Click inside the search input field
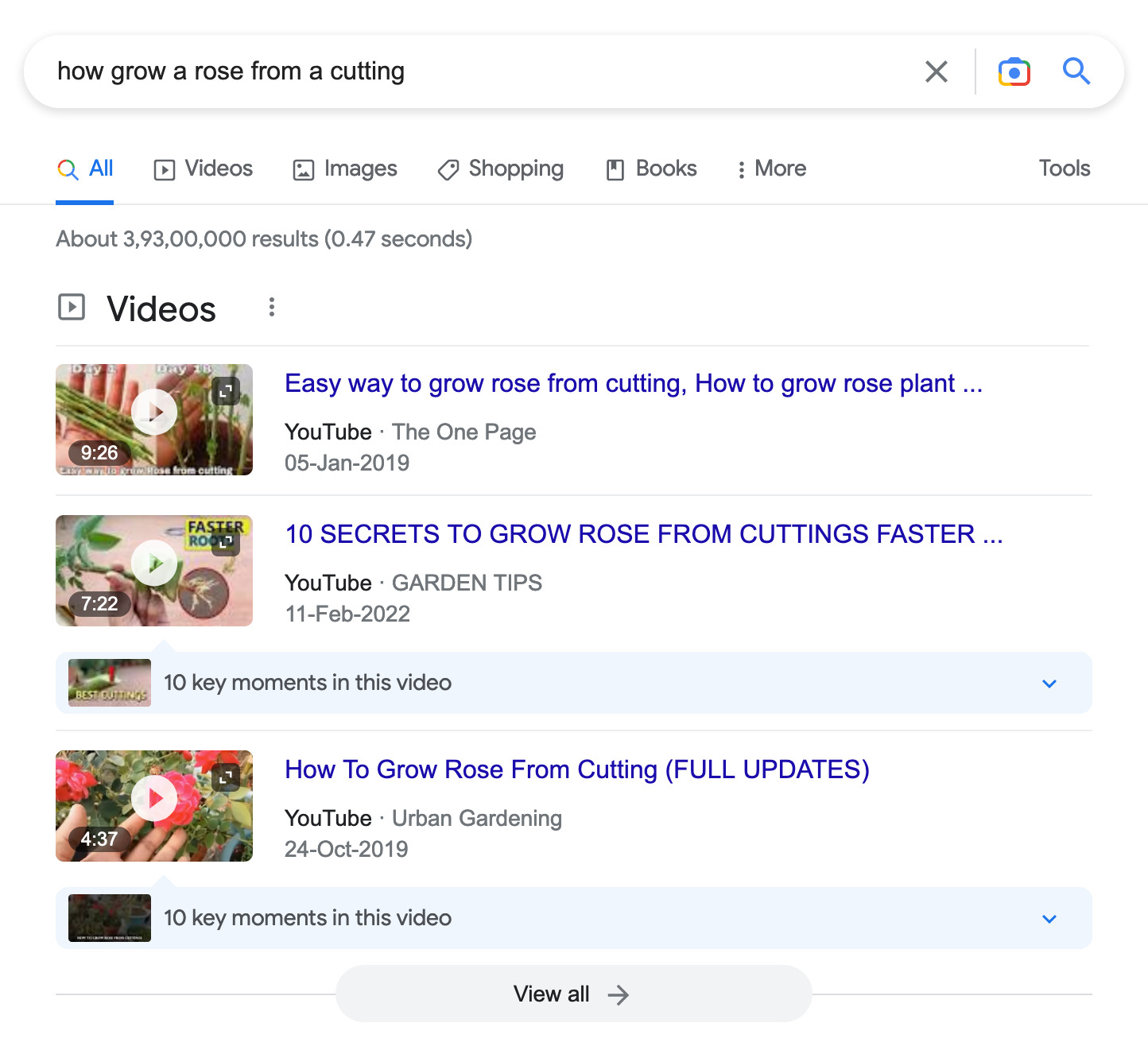The width and height of the screenshot is (1148, 1054). 477,72
